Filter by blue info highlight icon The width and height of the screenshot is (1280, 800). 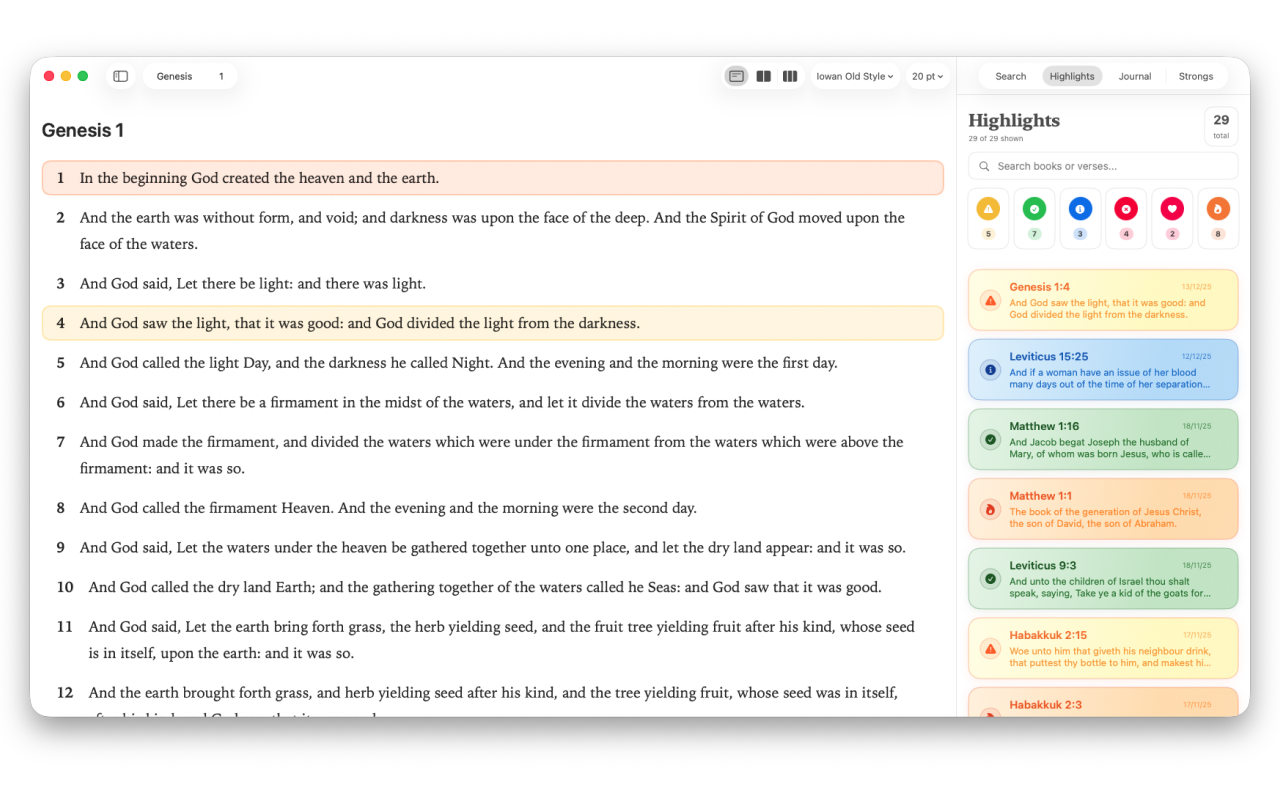tap(1080, 209)
